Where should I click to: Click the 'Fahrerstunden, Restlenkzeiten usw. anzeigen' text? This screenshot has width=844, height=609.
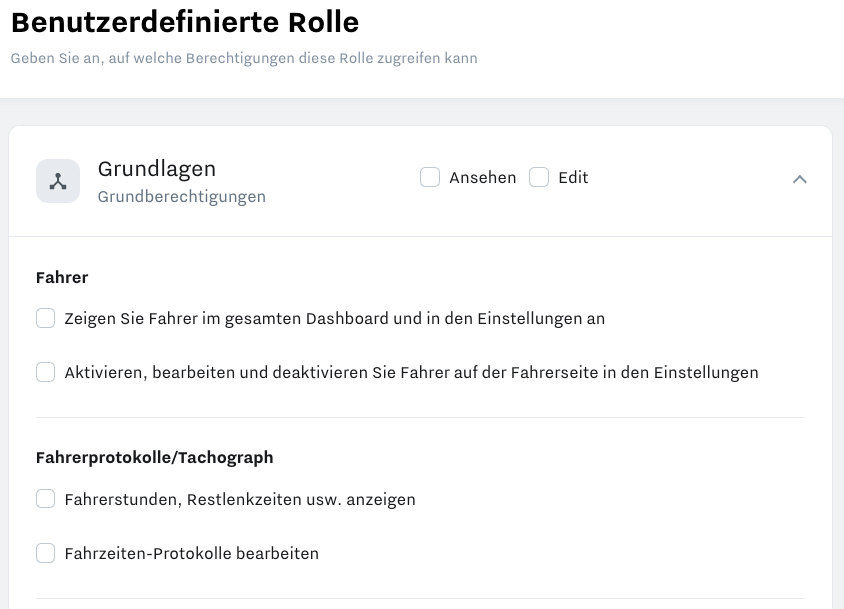[239, 499]
